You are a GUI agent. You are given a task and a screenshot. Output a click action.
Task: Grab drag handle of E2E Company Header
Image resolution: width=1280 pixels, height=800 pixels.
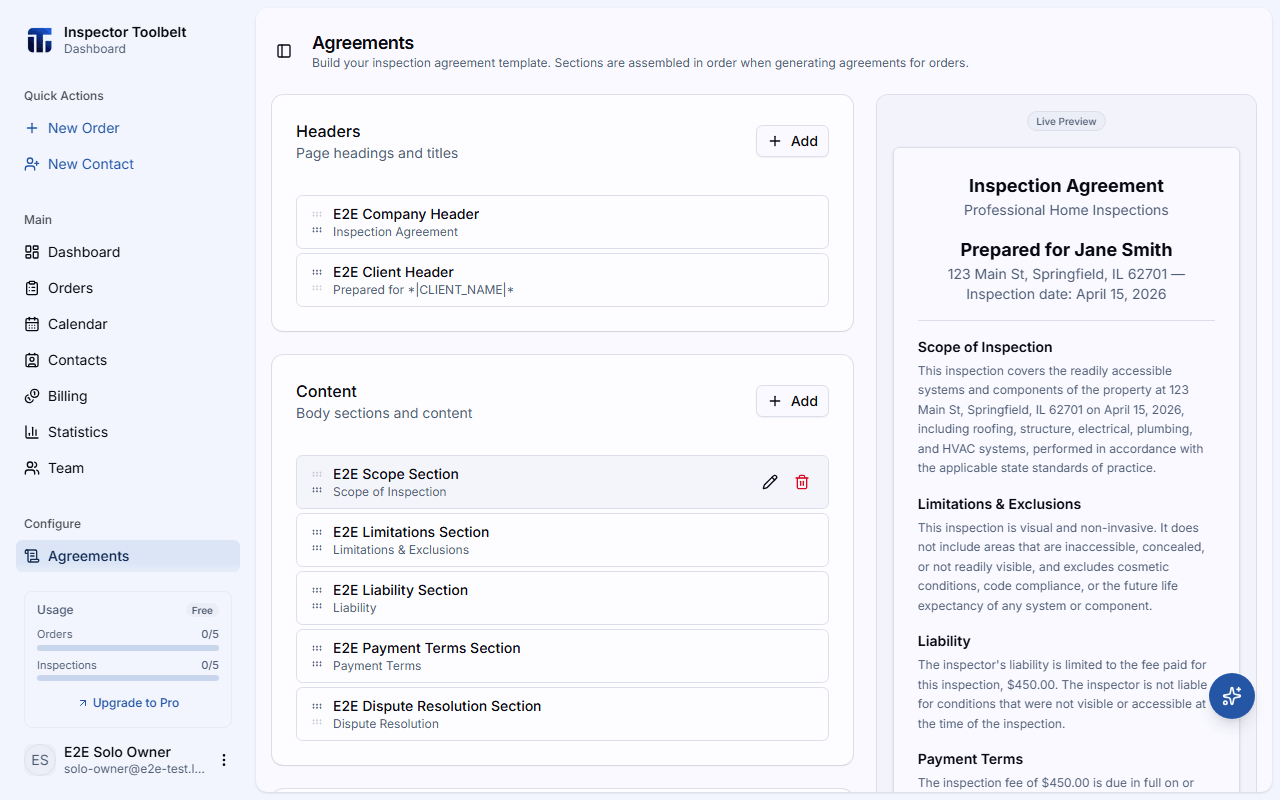tap(317, 222)
